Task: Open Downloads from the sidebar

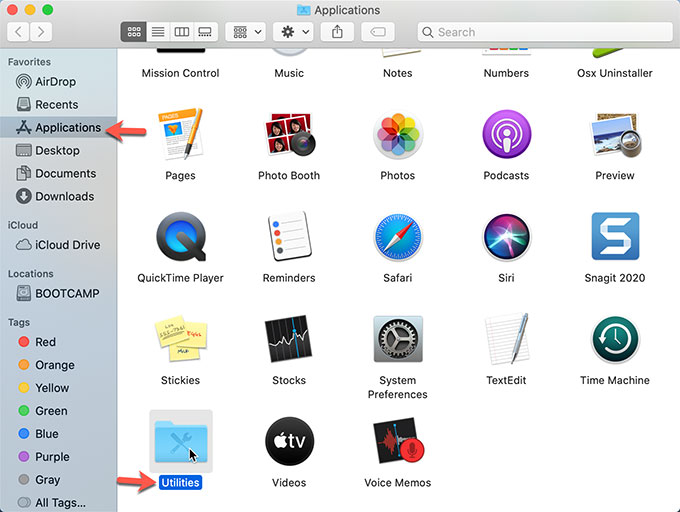Action: click(58, 196)
